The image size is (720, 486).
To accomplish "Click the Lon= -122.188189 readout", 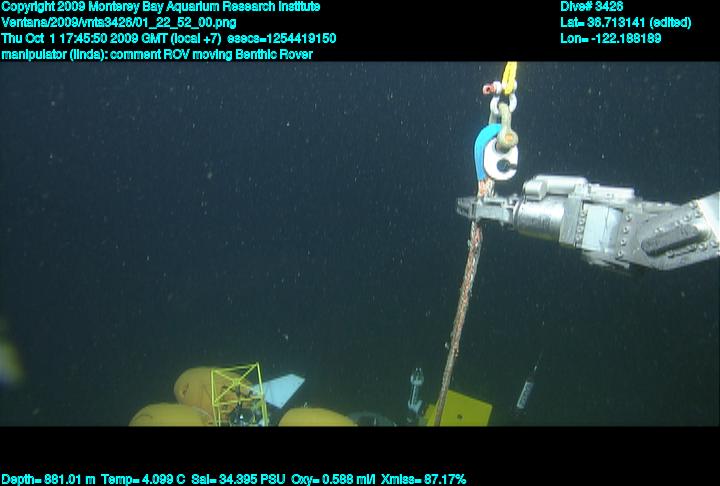I will tap(611, 38).
